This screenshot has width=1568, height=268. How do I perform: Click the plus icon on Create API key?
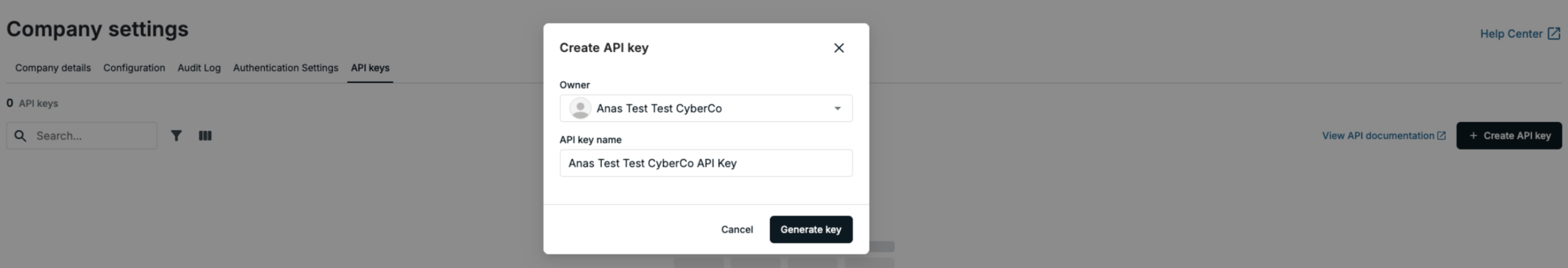(1473, 136)
